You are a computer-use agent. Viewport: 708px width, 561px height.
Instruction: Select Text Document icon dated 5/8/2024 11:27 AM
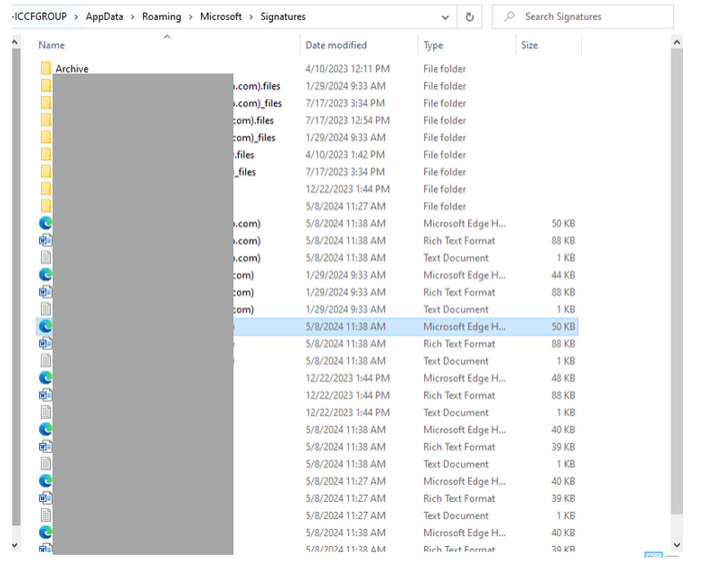[x=46, y=515]
